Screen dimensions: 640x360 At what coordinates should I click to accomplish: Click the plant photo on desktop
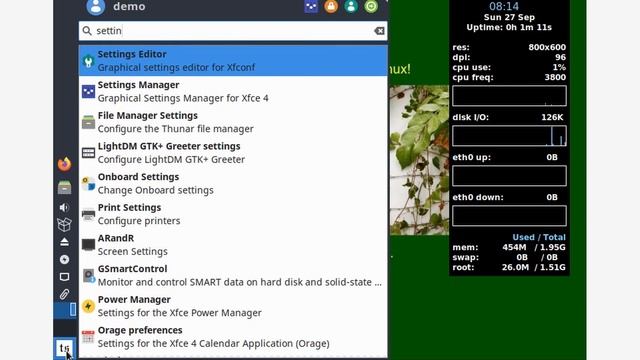(x=419, y=160)
